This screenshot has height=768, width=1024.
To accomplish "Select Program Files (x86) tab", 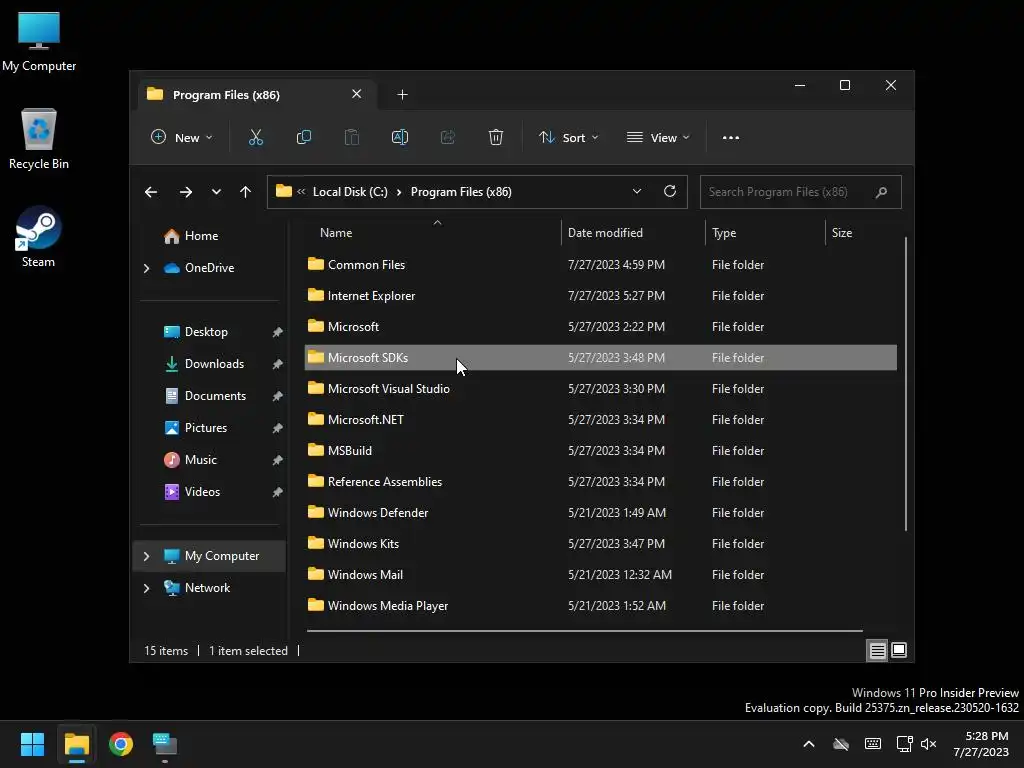I will pyautogui.click(x=255, y=95).
